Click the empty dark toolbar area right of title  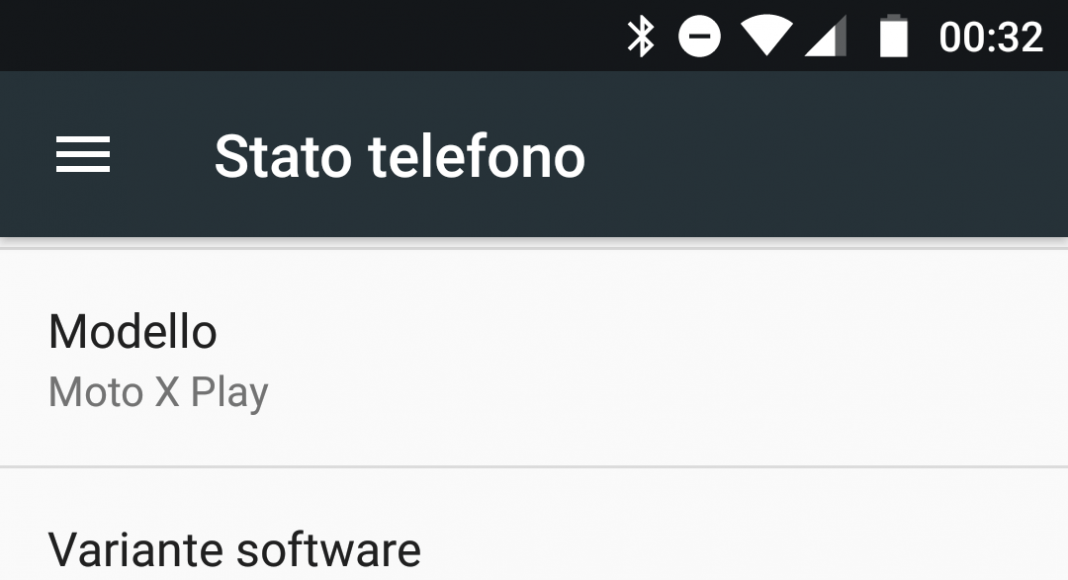pos(824,155)
